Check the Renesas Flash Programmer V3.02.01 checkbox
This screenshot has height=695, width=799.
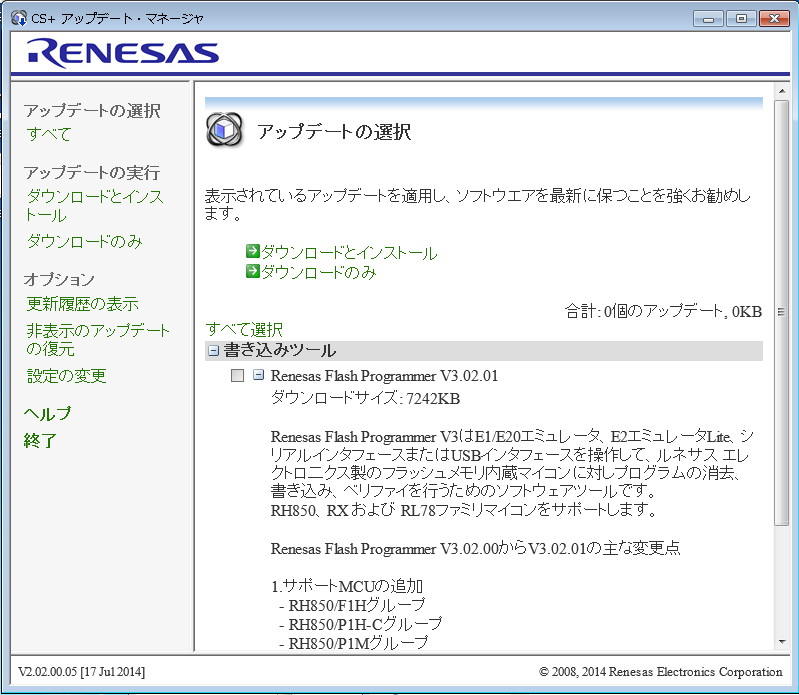[x=237, y=376]
